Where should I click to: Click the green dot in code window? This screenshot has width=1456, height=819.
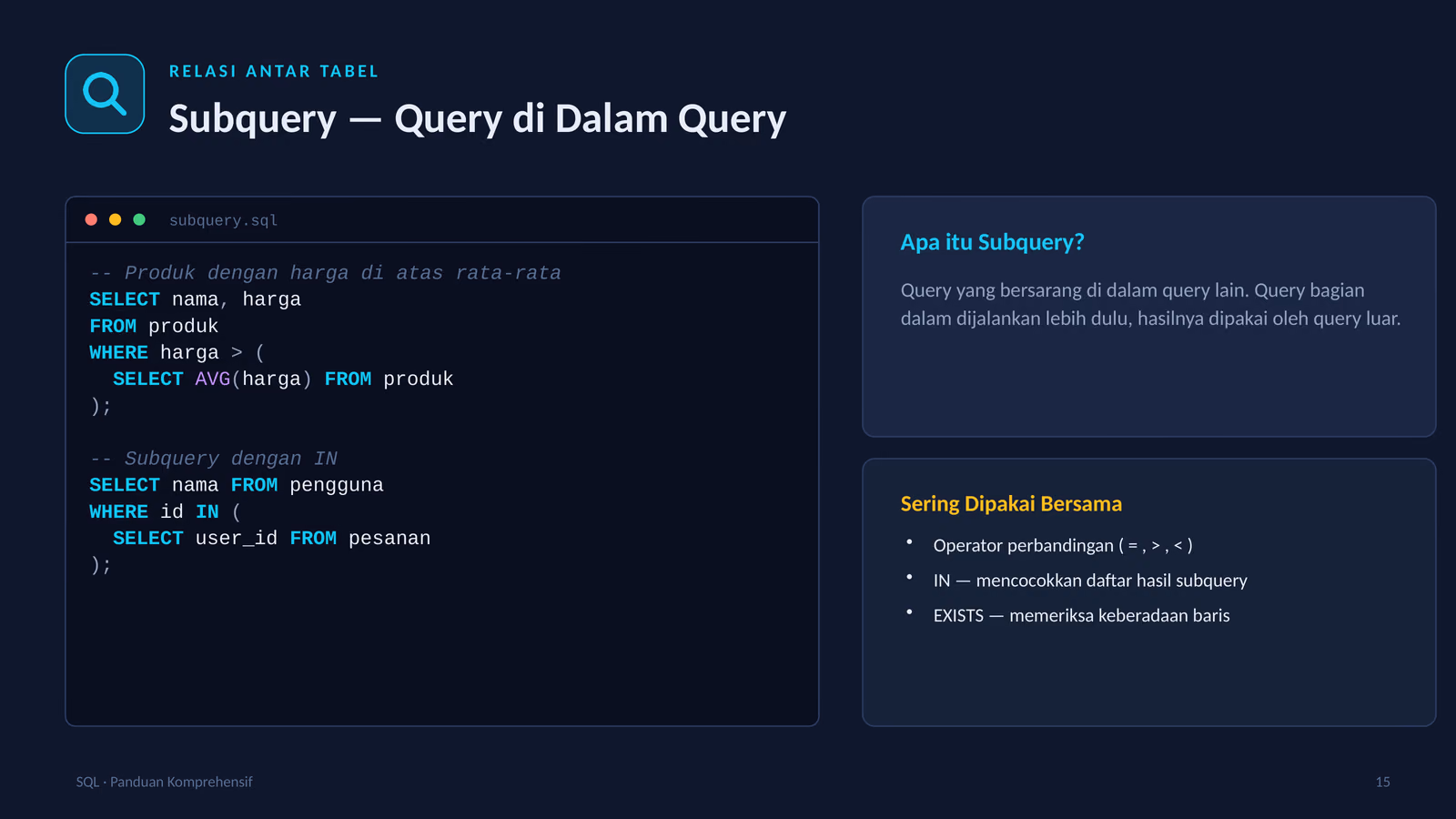139,219
